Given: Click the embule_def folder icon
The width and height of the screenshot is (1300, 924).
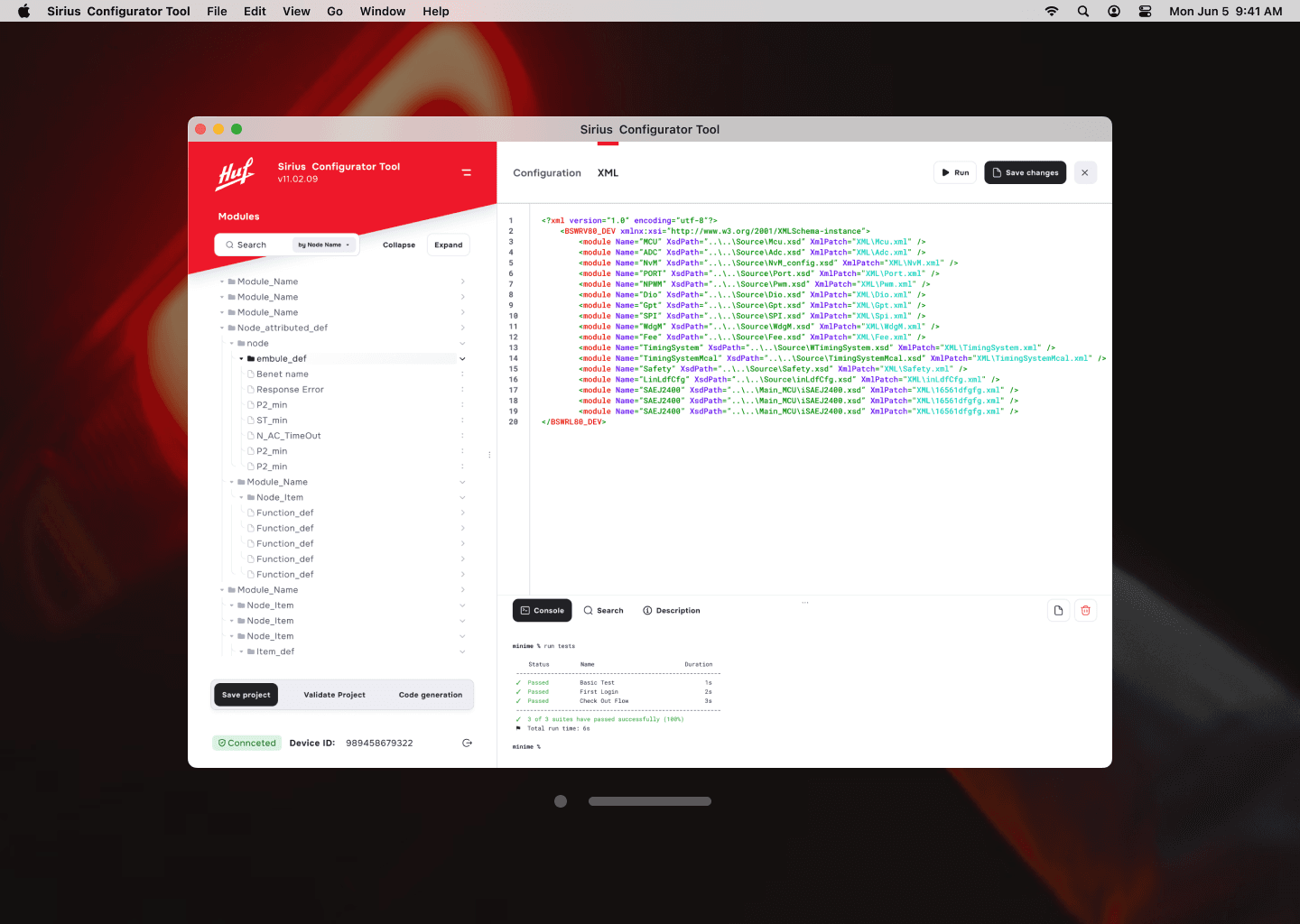Looking at the screenshot, I should click(251, 359).
